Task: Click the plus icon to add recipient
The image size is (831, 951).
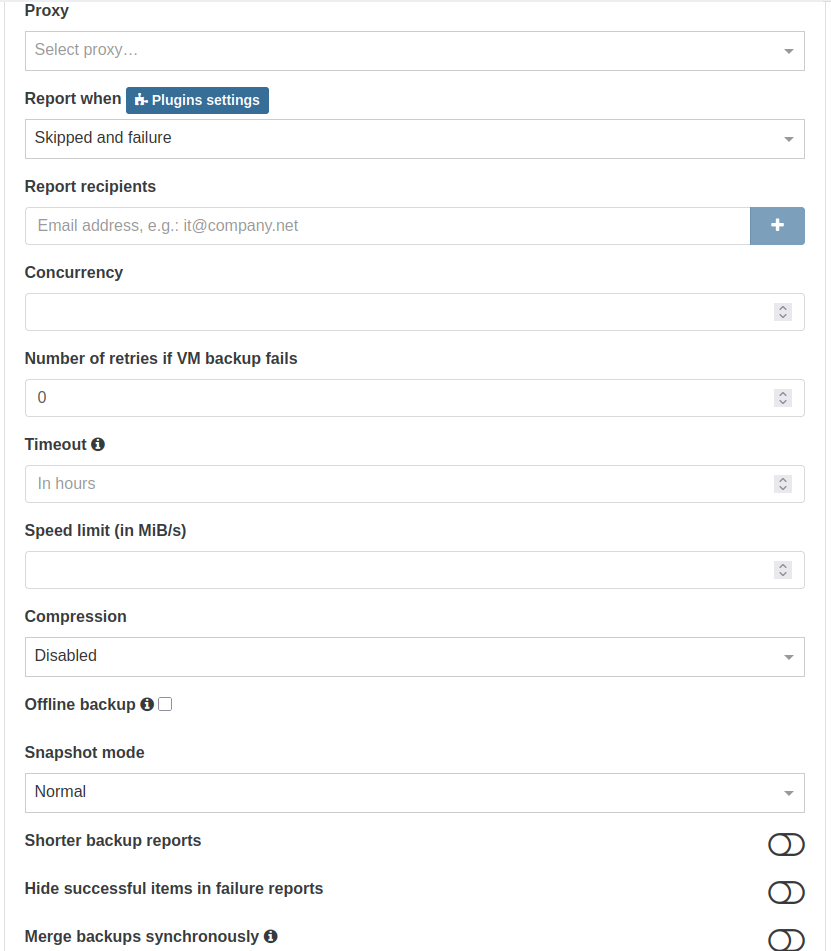Action: tap(777, 226)
